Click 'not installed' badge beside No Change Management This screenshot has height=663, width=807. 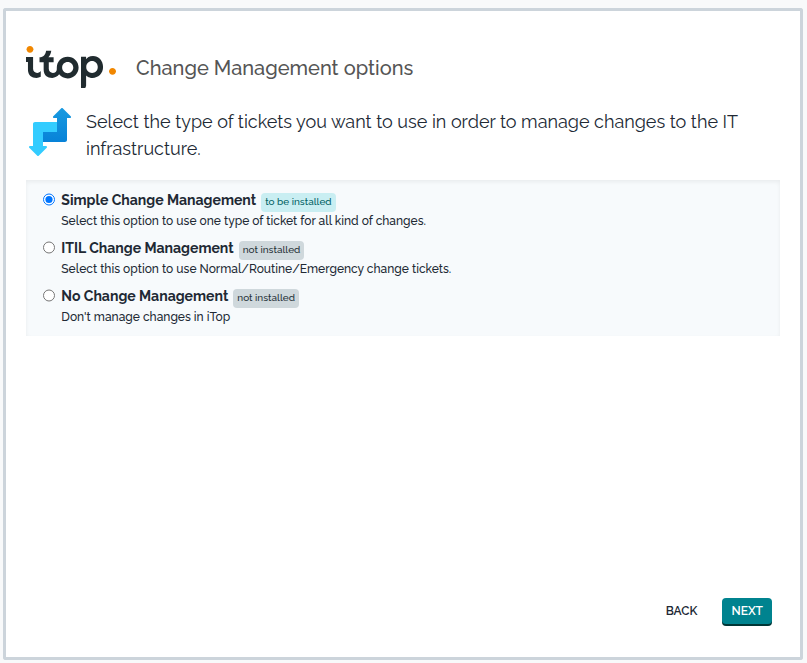pos(266,298)
